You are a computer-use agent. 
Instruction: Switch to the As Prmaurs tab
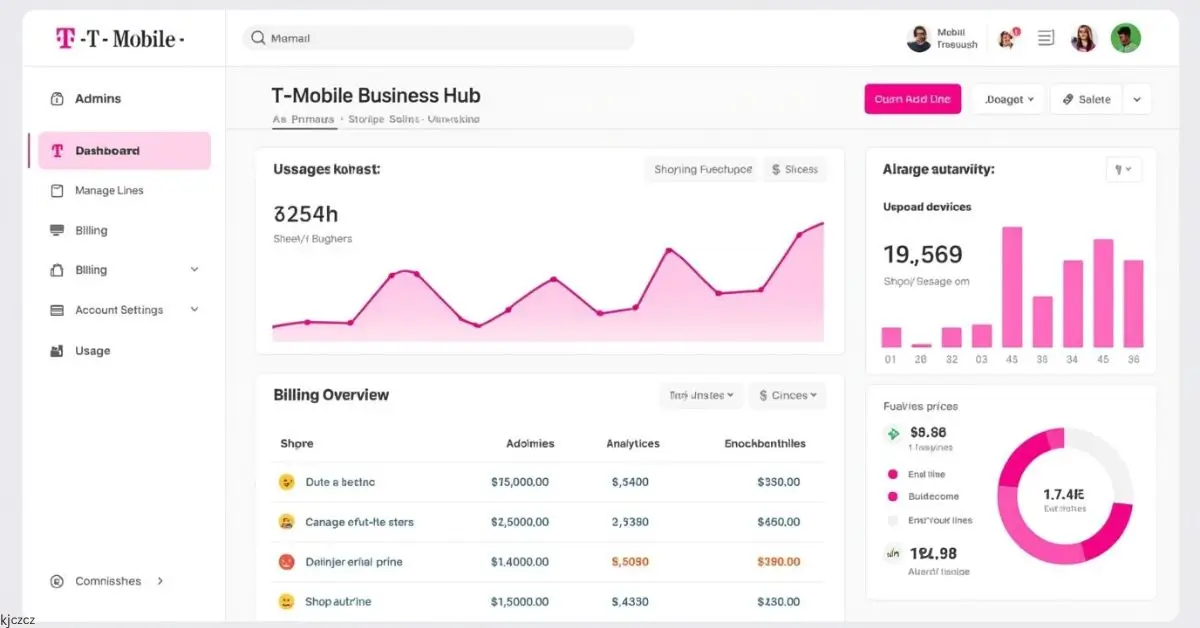point(304,119)
